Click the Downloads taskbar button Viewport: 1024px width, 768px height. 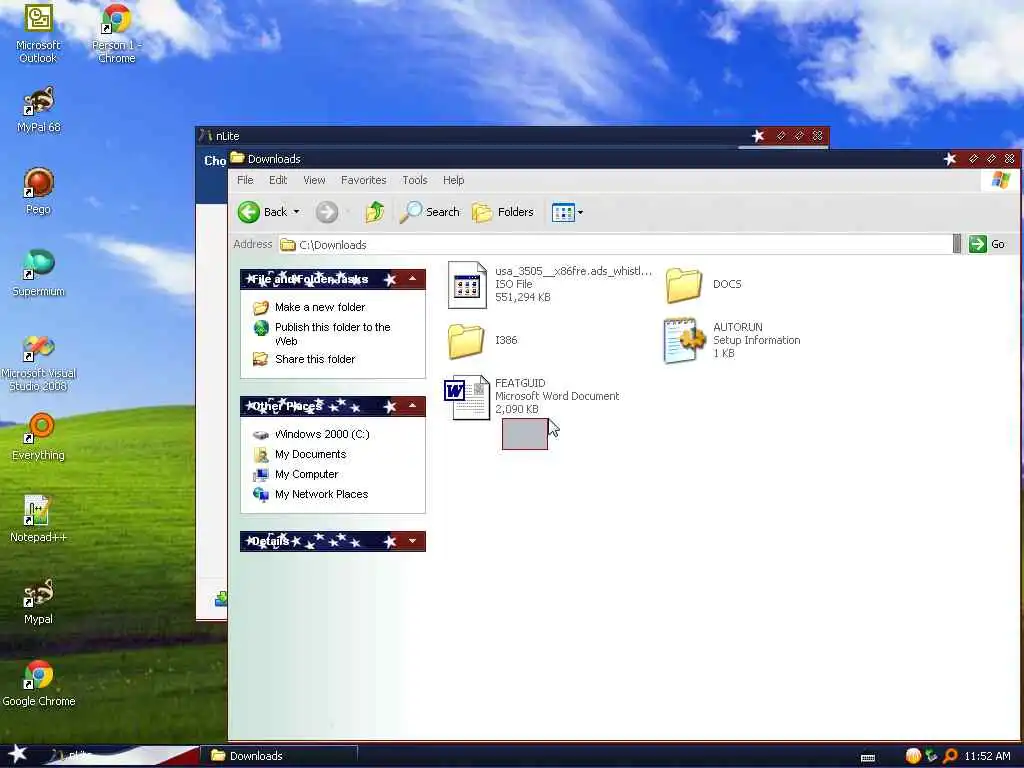pyautogui.click(x=279, y=756)
